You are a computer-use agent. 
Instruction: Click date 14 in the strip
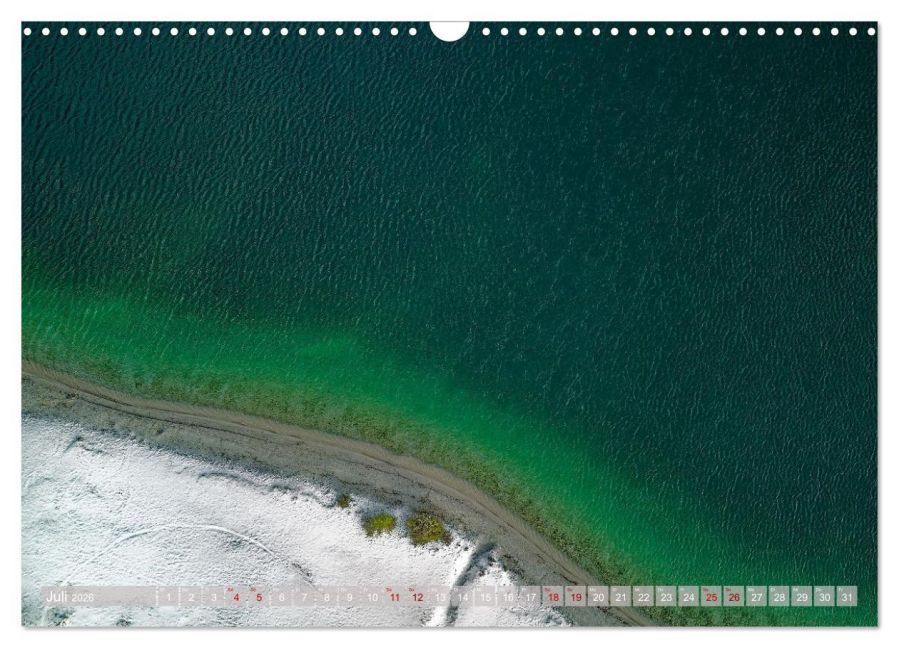tap(463, 596)
